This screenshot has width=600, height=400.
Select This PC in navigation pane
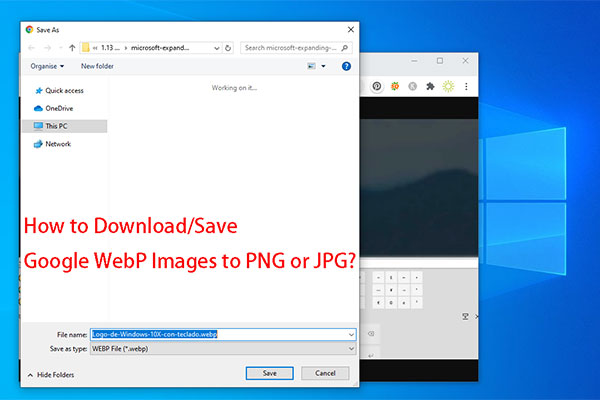pyautogui.click(x=64, y=126)
